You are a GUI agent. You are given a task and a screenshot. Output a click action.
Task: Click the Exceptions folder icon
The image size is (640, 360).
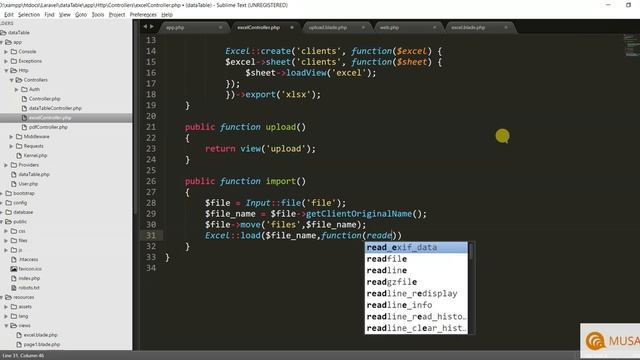[14, 61]
